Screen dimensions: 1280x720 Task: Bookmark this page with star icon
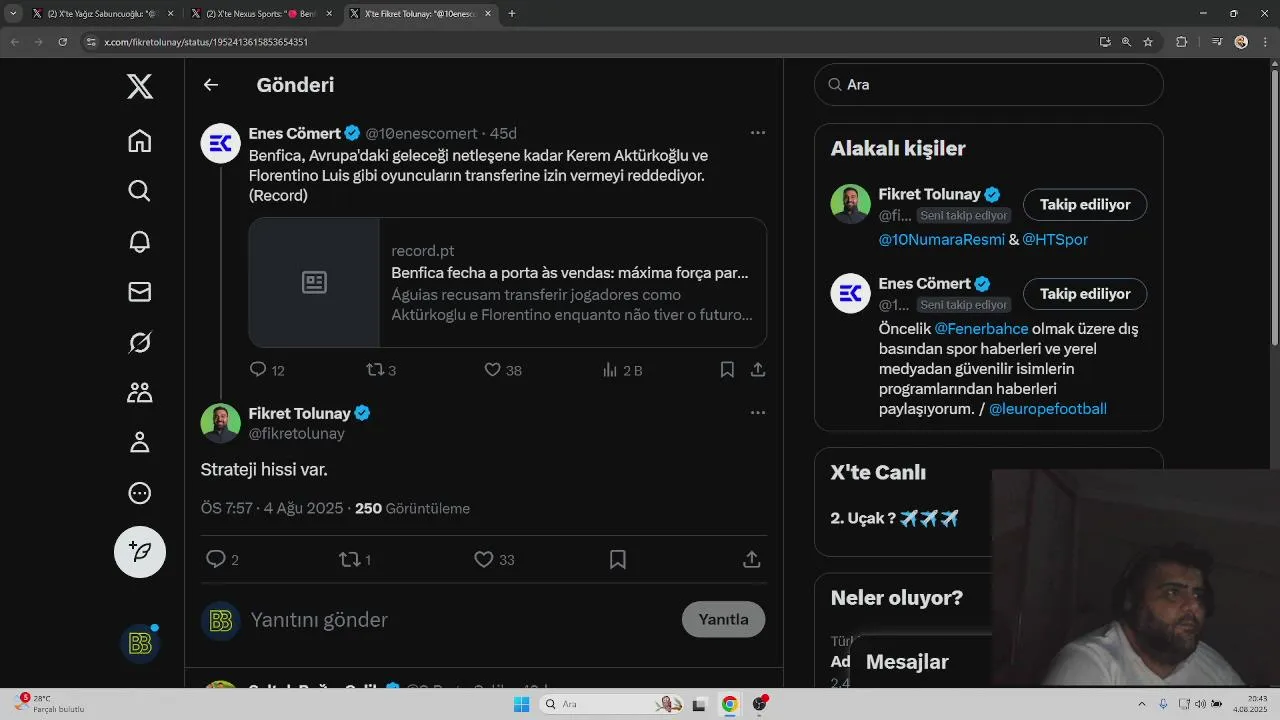1148,42
